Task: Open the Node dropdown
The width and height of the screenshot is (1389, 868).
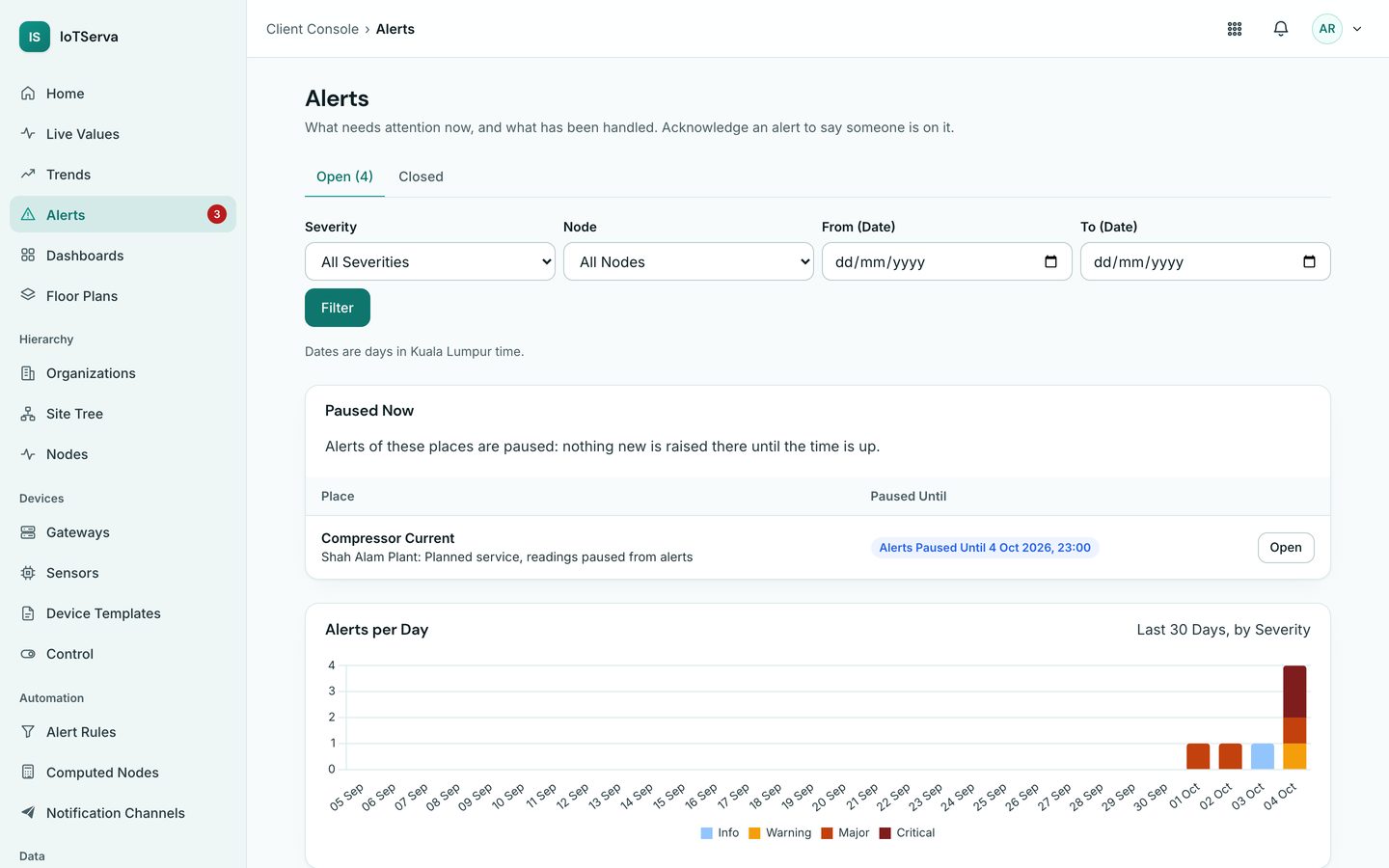Action: [x=689, y=261]
